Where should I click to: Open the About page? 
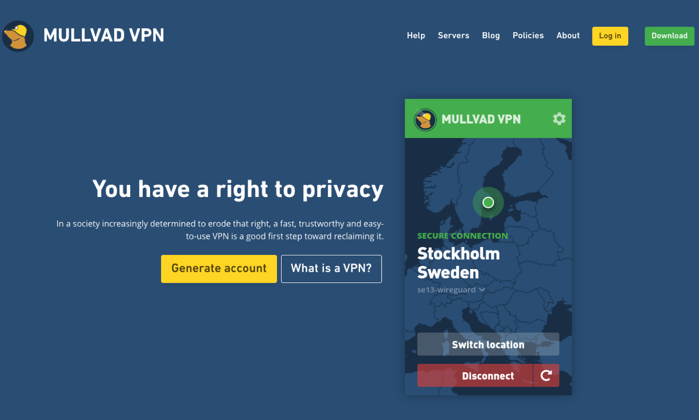click(x=568, y=36)
